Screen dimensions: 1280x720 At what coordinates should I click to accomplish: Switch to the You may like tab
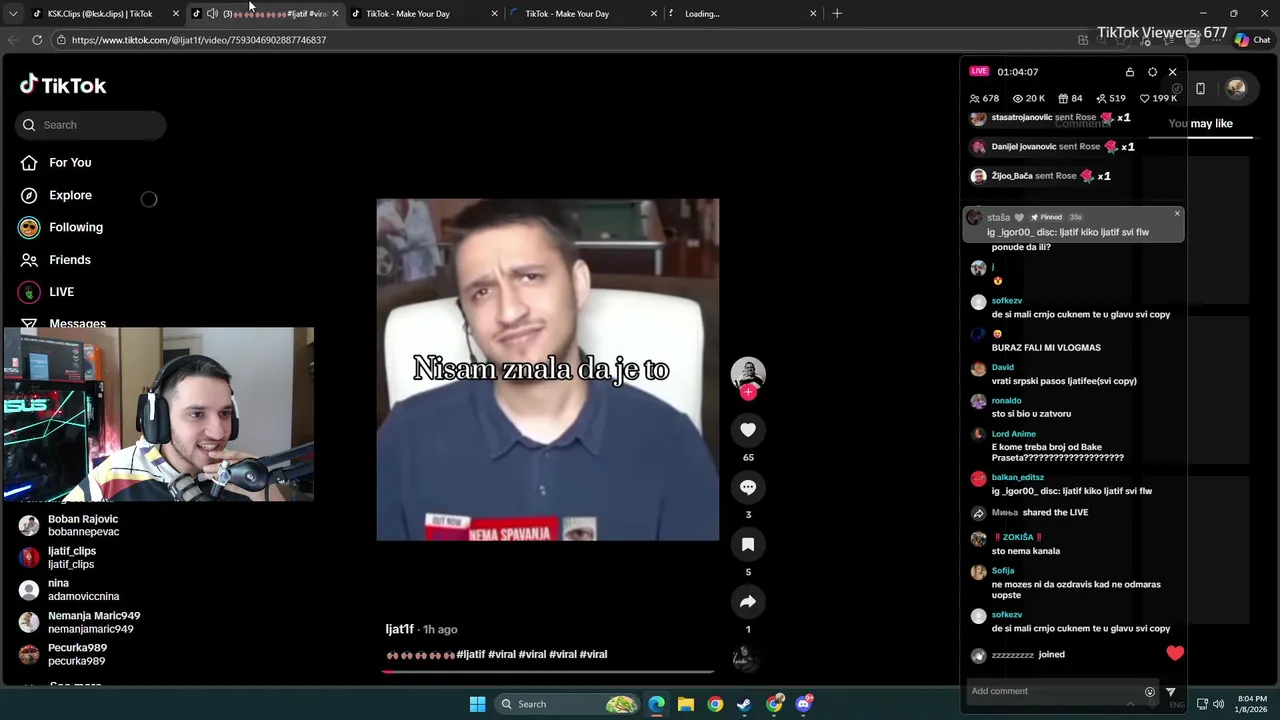click(x=1201, y=124)
